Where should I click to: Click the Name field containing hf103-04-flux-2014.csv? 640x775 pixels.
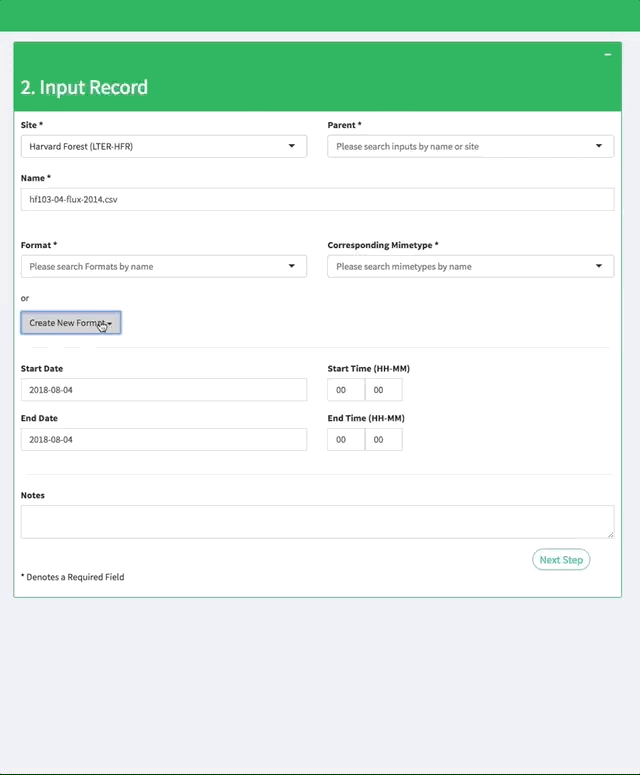(x=317, y=199)
